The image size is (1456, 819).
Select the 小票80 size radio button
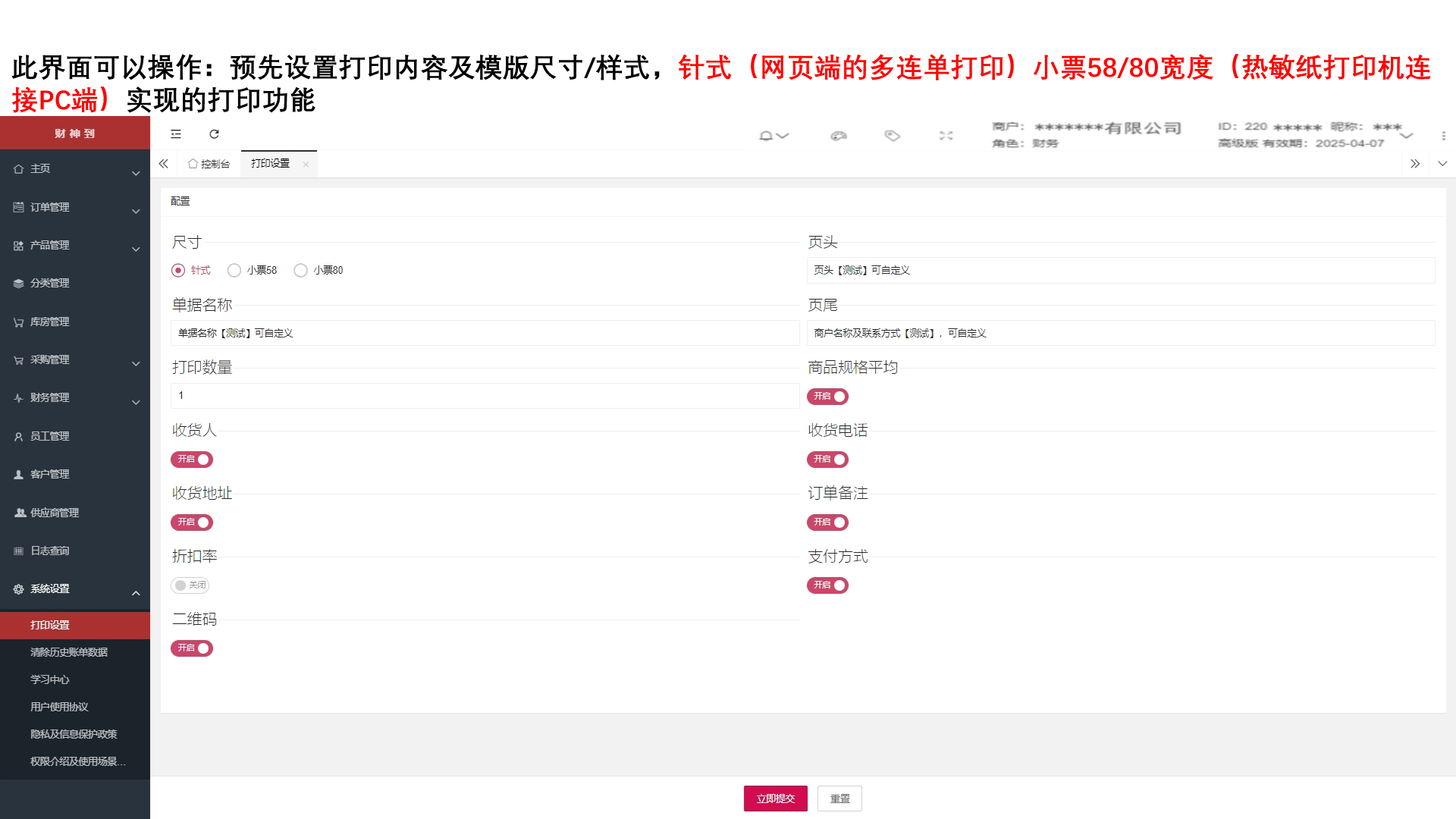(301, 271)
